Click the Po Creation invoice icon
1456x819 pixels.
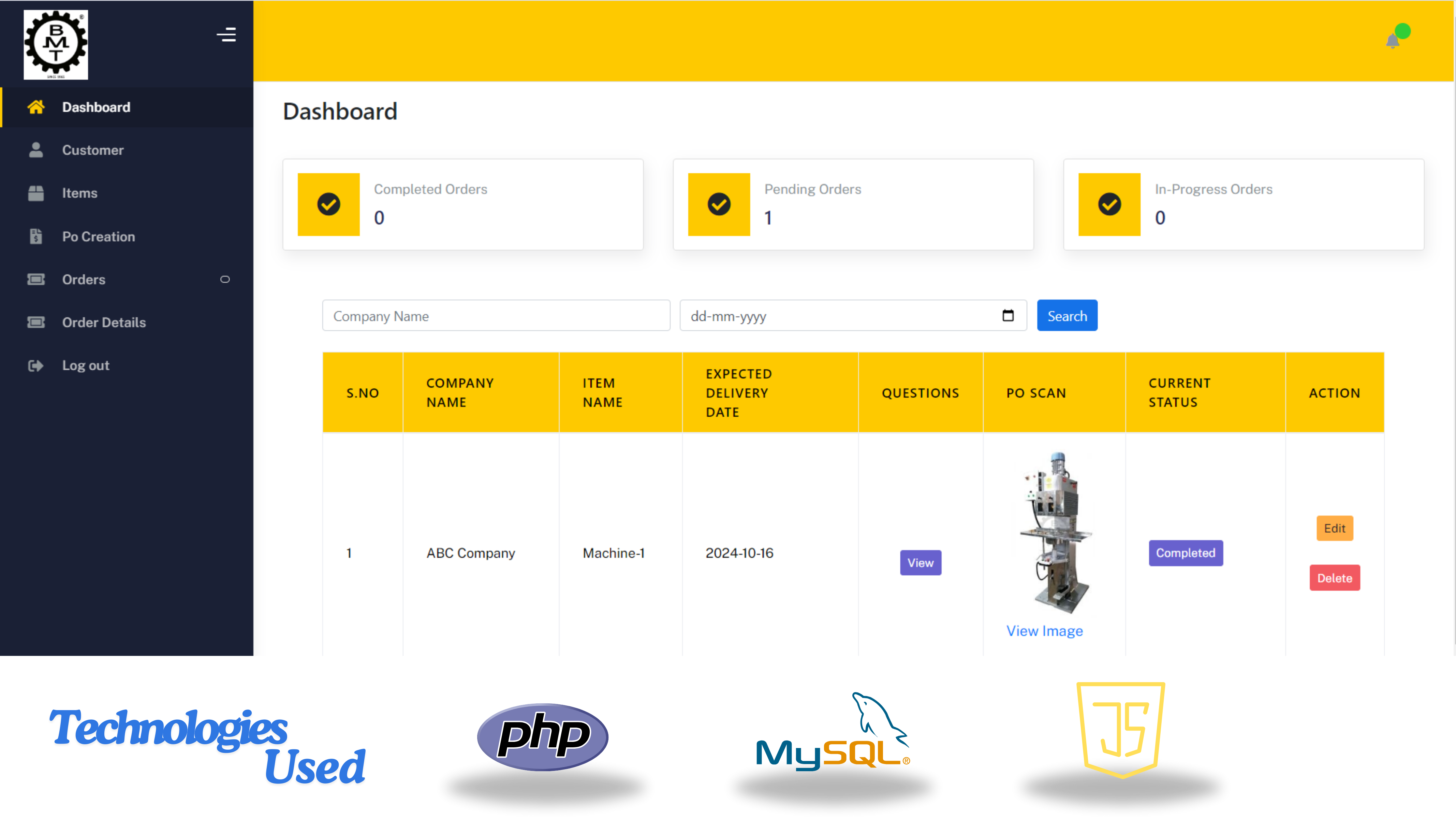tap(35, 236)
